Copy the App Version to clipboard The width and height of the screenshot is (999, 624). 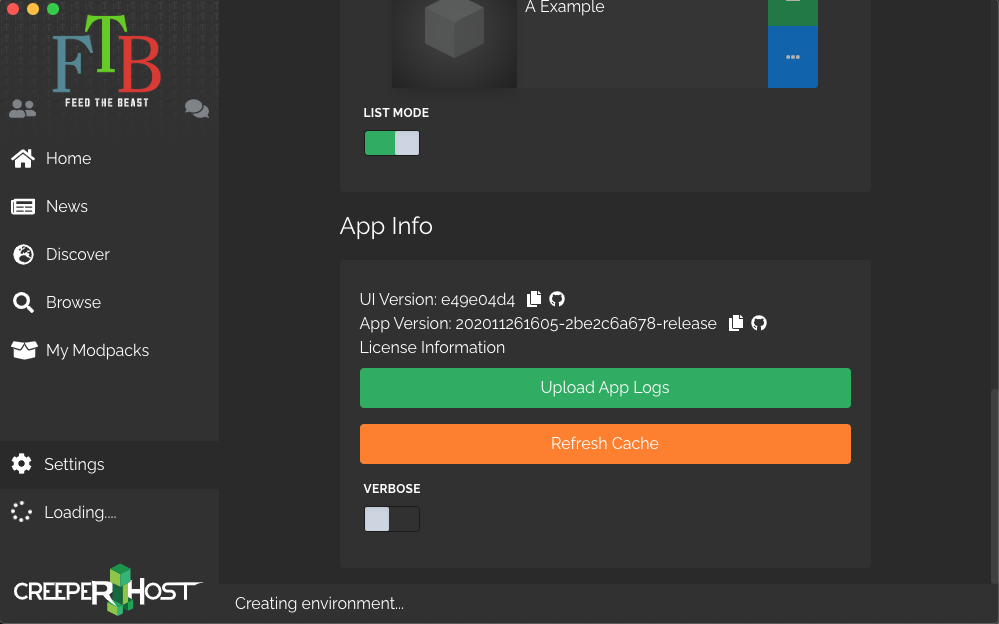[736, 323]
